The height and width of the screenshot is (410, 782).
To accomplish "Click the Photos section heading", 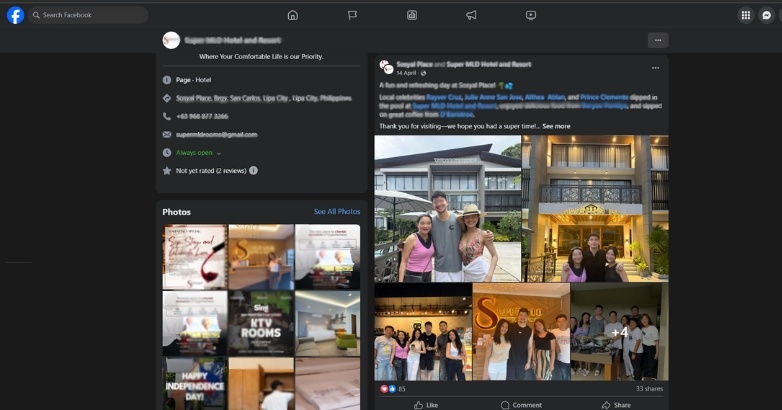I will (177, 212).
